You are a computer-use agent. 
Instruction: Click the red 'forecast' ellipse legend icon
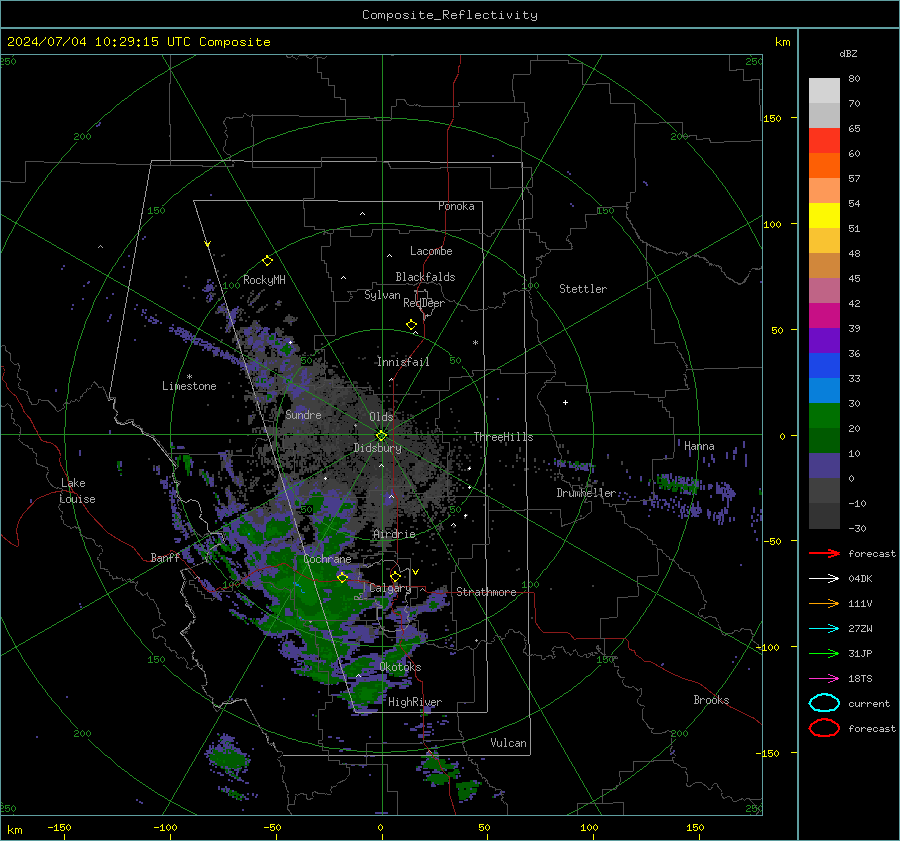click(824, 728)
